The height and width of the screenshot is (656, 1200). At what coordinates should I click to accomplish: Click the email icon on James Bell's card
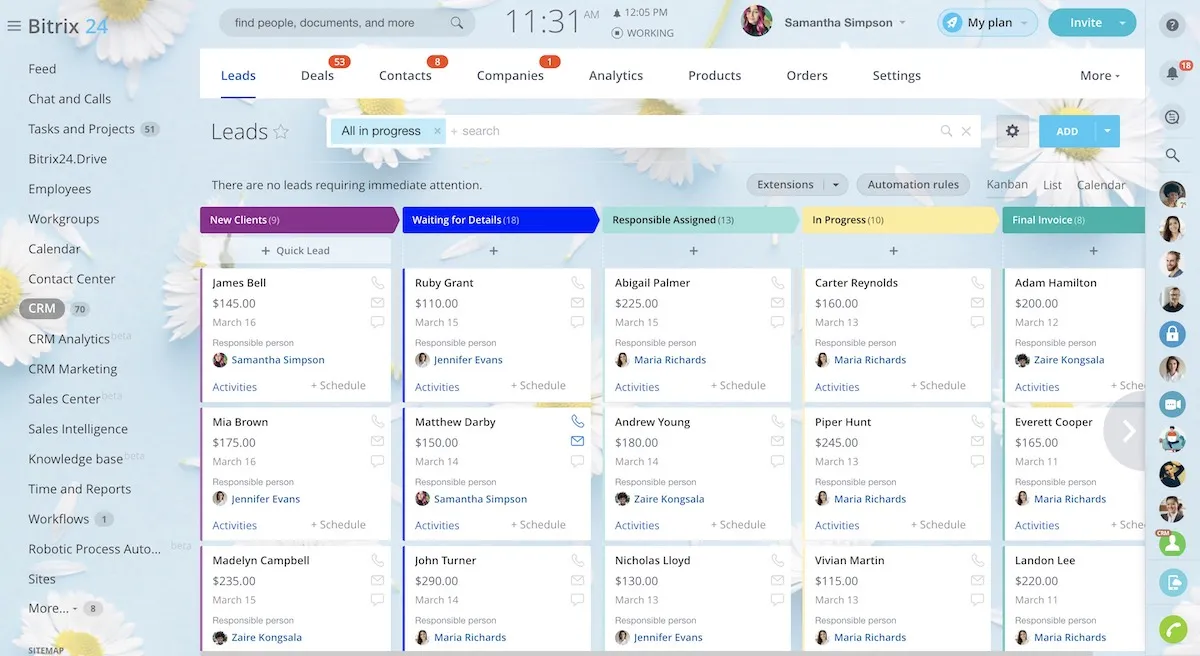click(377, 303)
